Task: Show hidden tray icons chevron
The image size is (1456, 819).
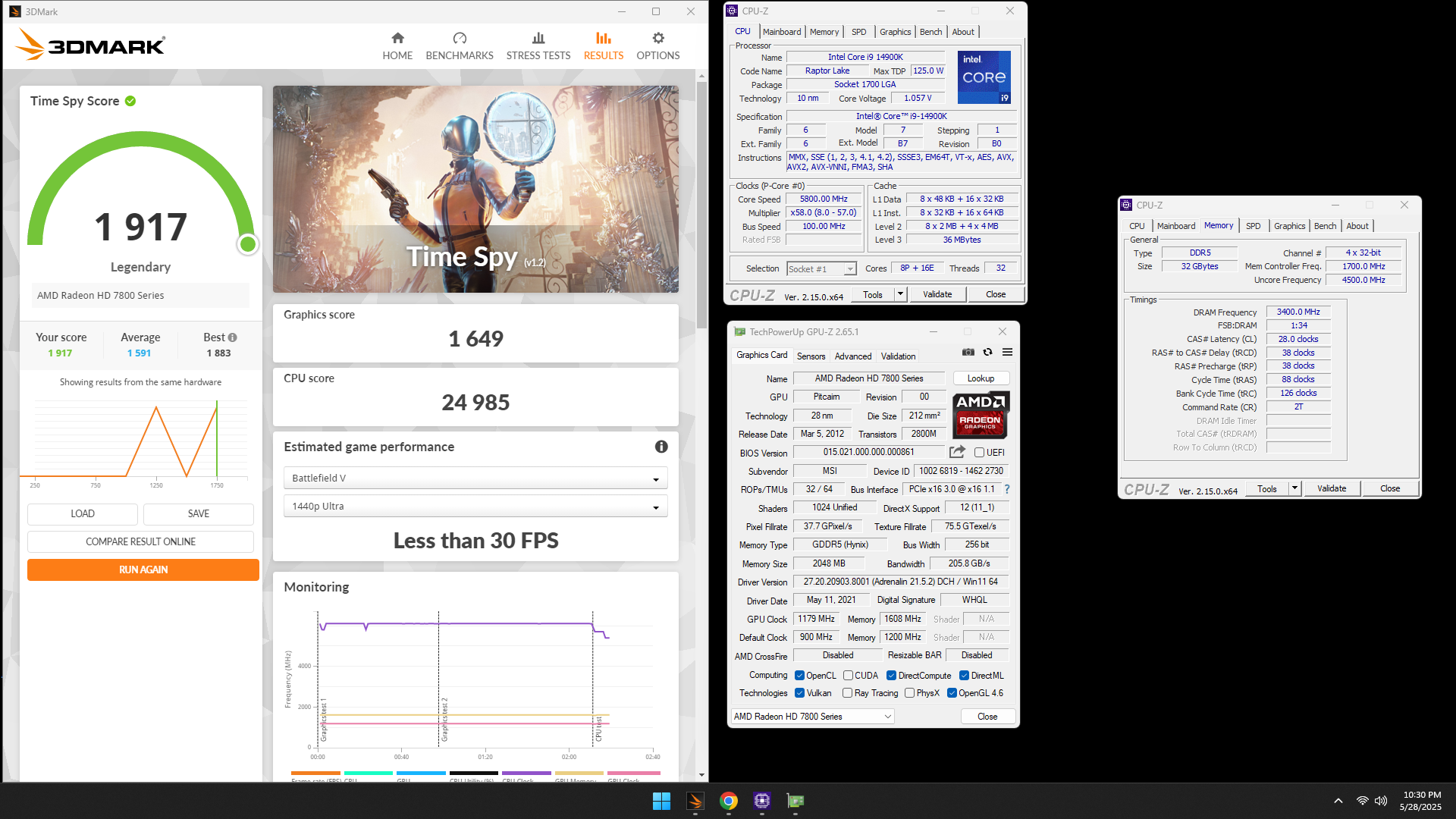Action: [x=1338, y=801]
